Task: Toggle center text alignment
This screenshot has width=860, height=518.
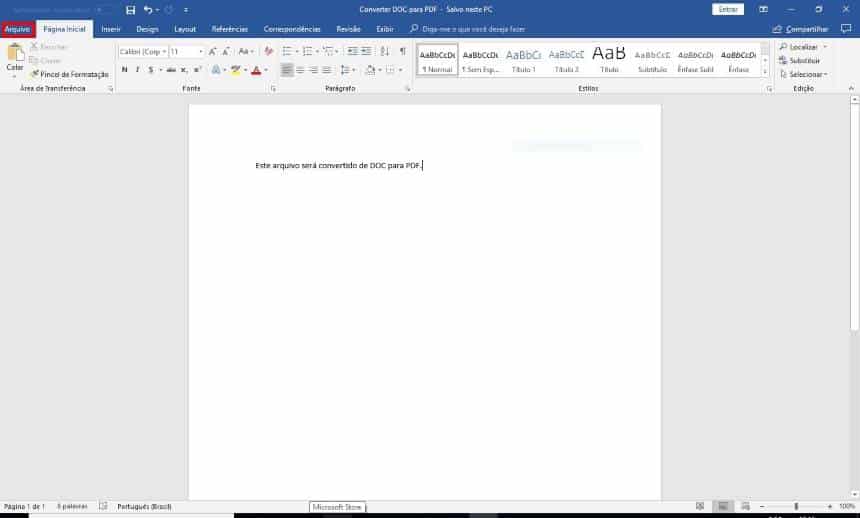Action: [x=300, y=70]
